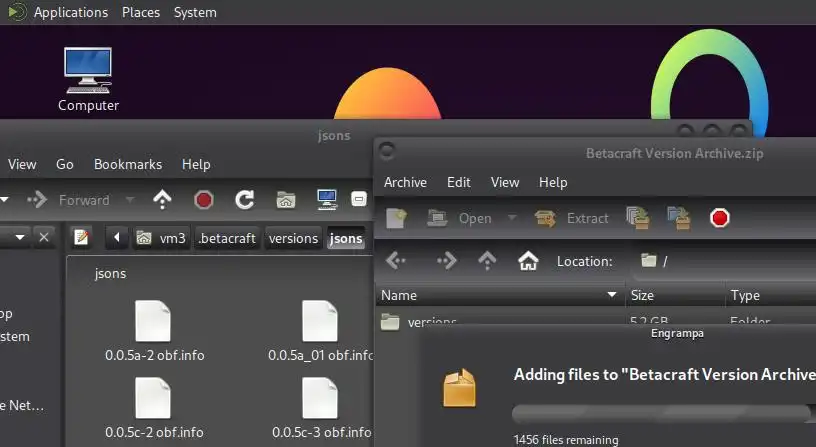816x447 pixels.
Task: Sort archive list by Name column
Action: (500, 296)
